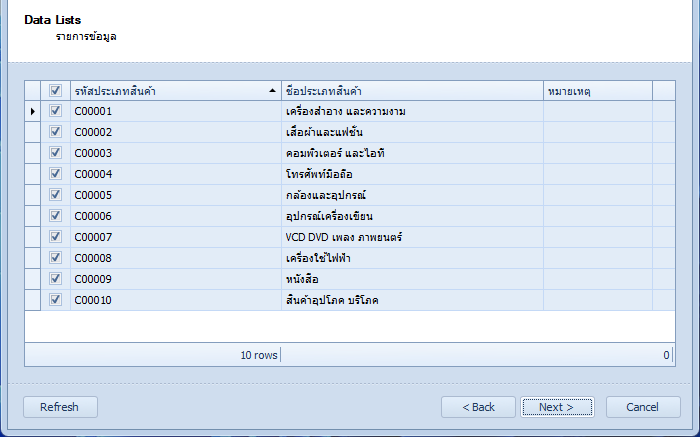Click the กล้องและอุปกรณ์ category name
This screenshot has height=437, width=700.
pos(326,195)
